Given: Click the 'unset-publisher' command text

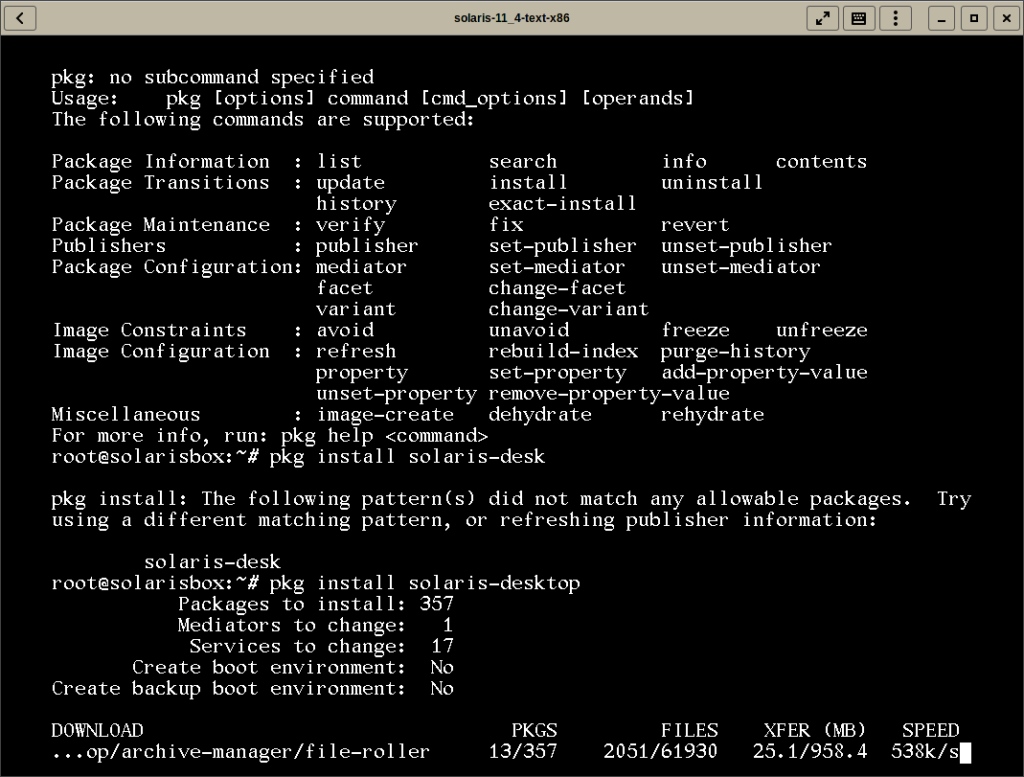Looking at the screenshot, I should click(746, 246).
